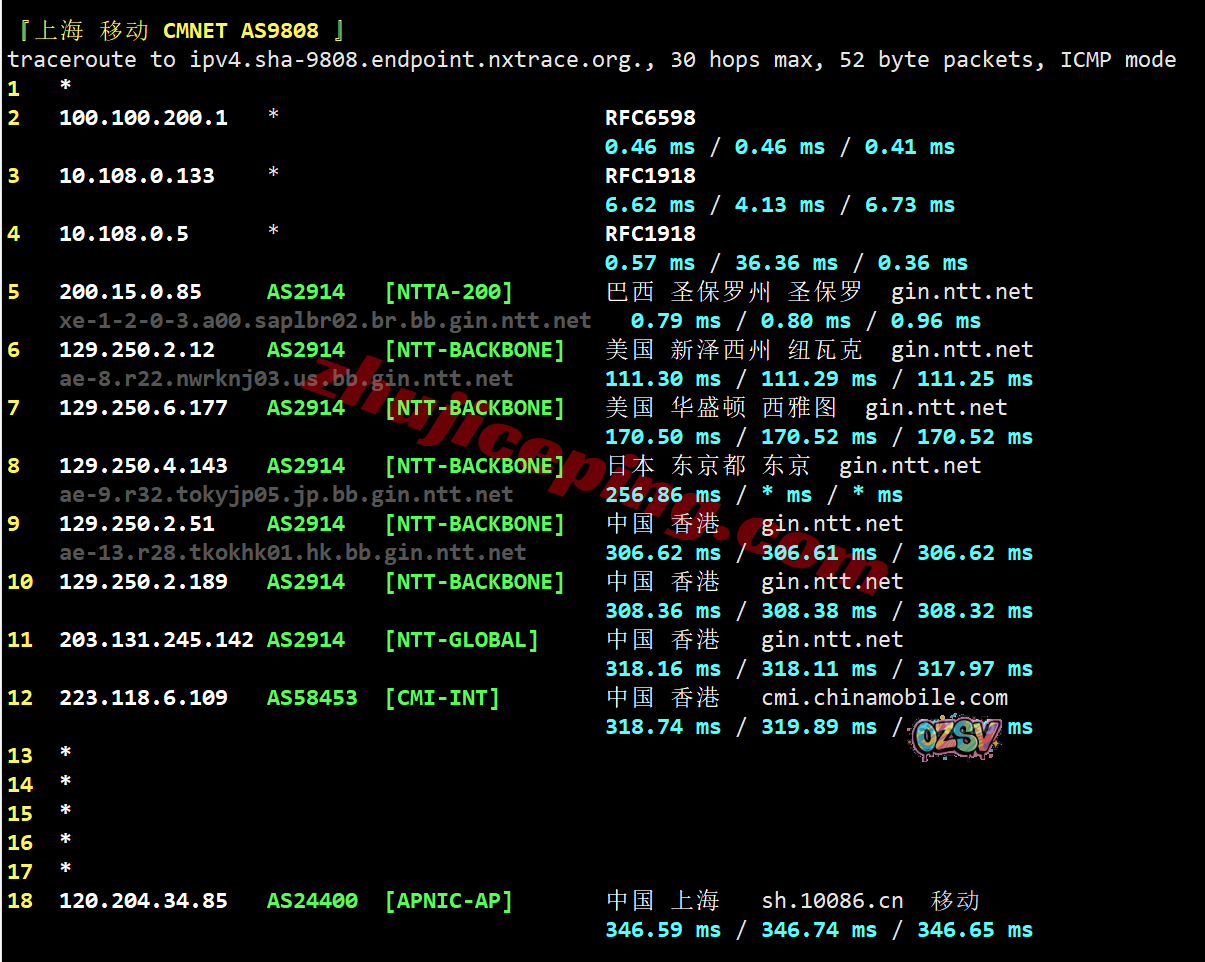Screen dimensions: 1205x962
Task: Click IP address 129.250.6.177 at hop 7
Action: click(x=143, y=408)
